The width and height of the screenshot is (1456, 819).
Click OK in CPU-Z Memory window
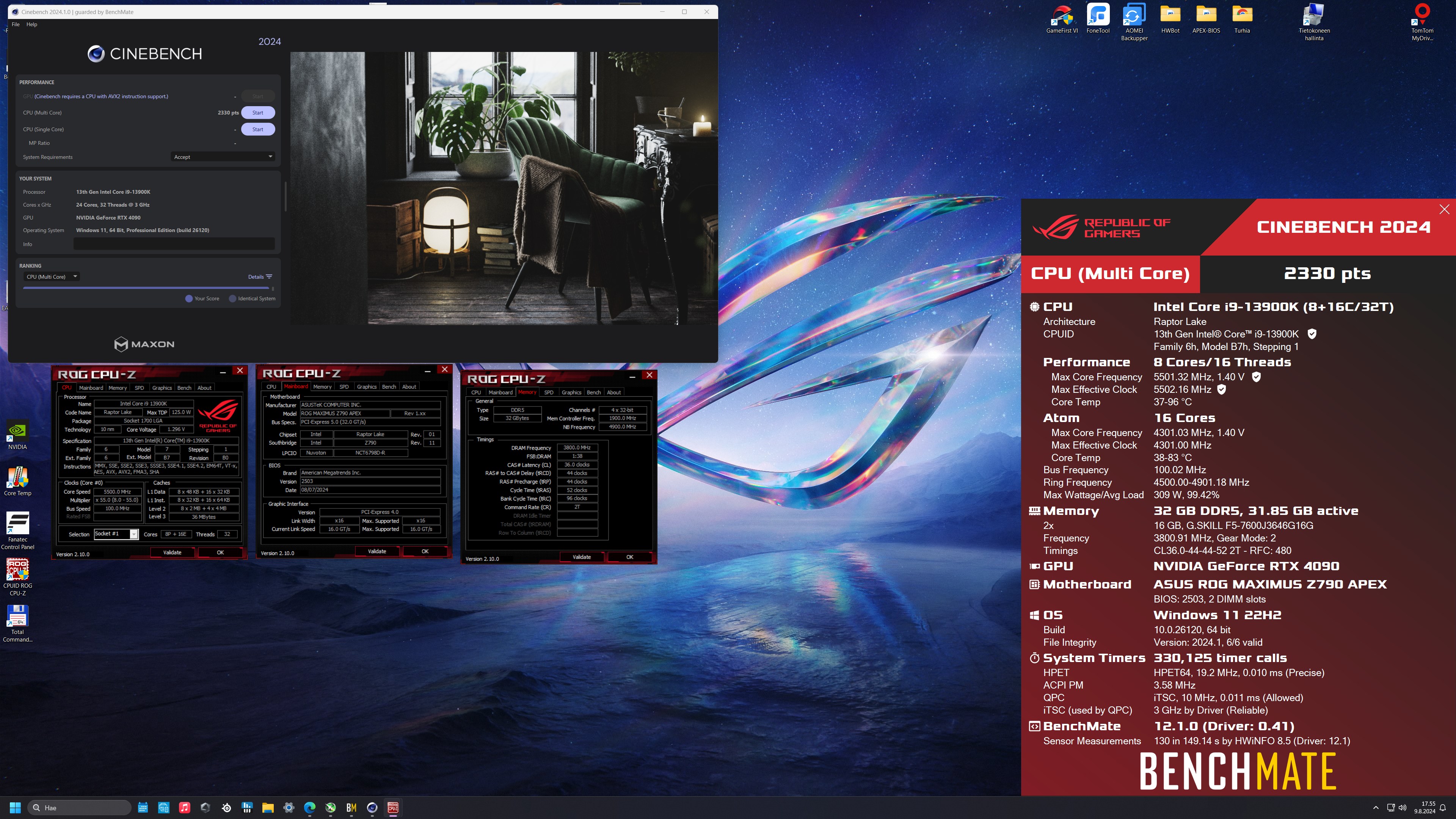(x=630, y=557)
